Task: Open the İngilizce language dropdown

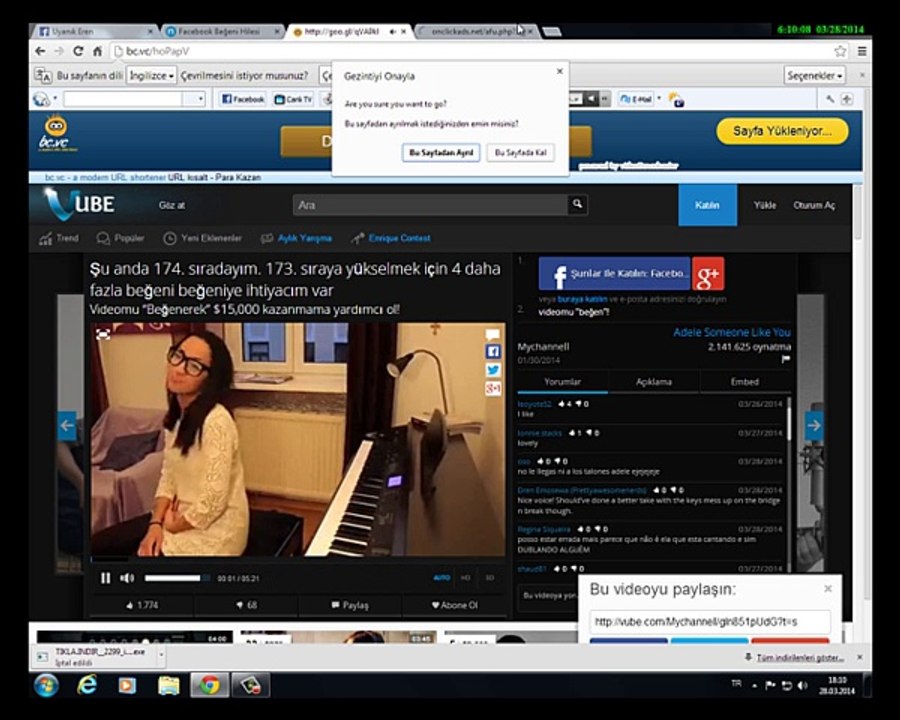Action: click(152, 75)
